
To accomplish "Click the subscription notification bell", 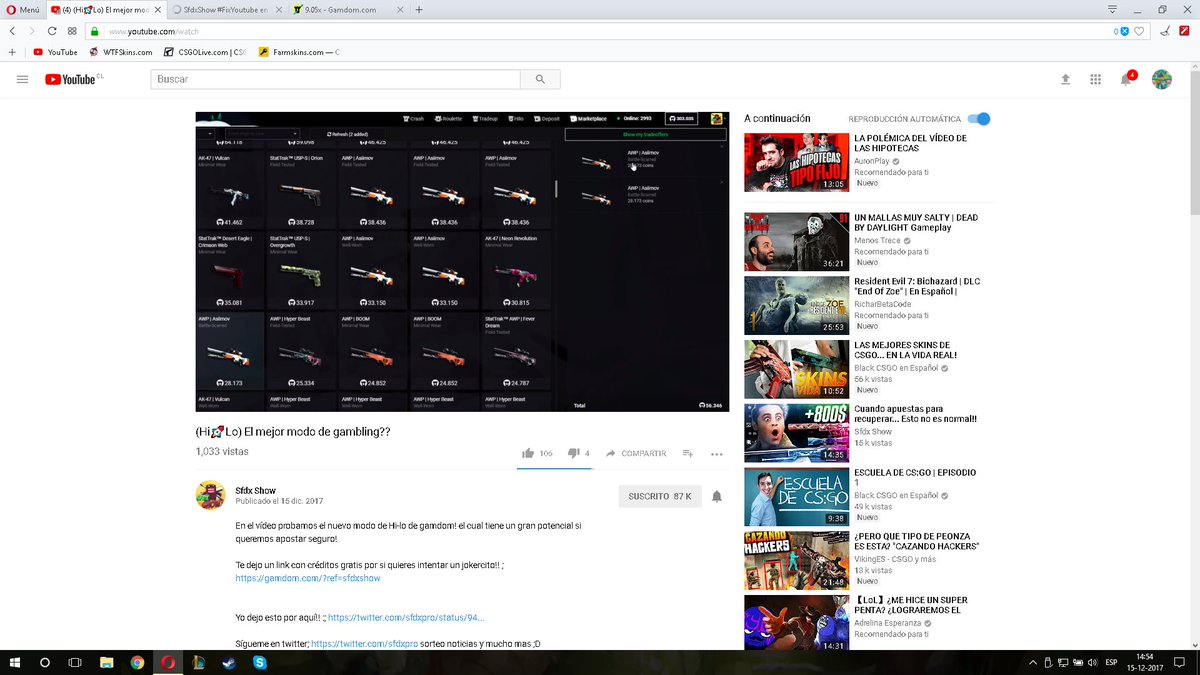I will coord(716,496).
